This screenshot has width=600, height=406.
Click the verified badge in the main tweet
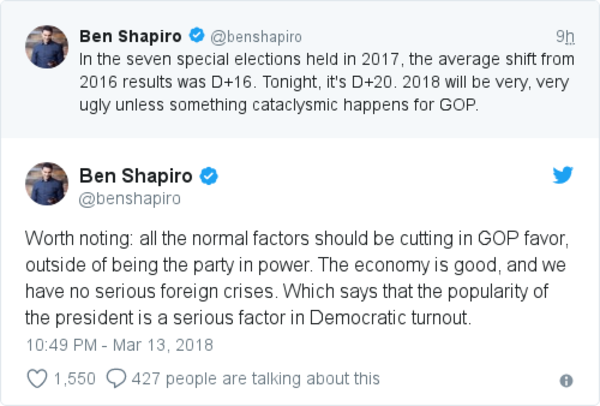(209, 177)
